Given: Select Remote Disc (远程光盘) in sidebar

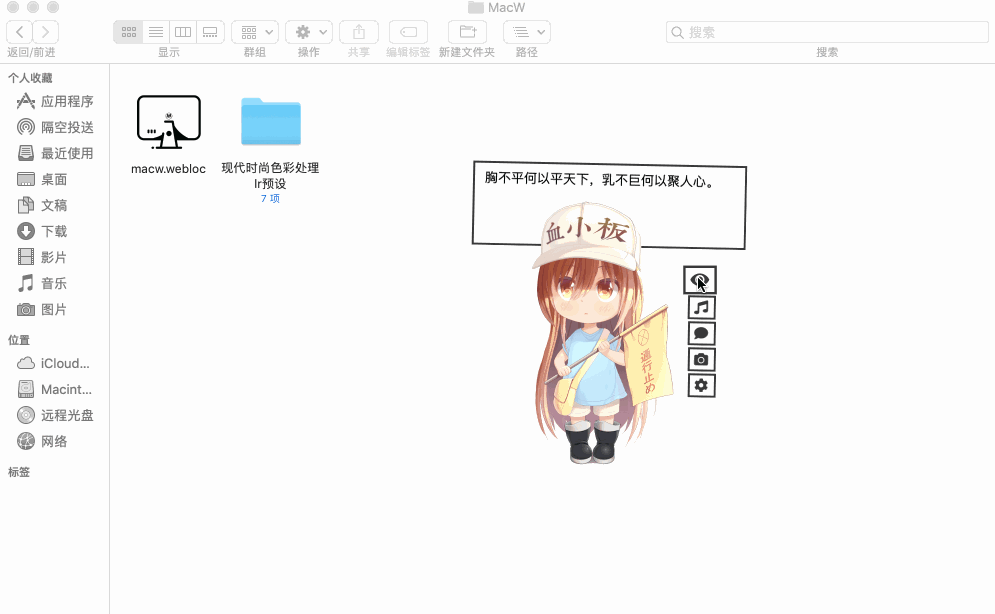Looking at the screenshot, I should pos(55,415).
